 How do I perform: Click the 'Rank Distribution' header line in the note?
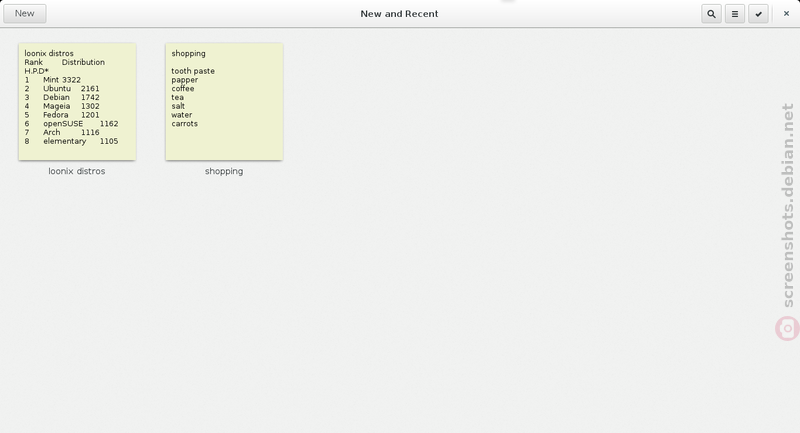[x=64, y=62]
